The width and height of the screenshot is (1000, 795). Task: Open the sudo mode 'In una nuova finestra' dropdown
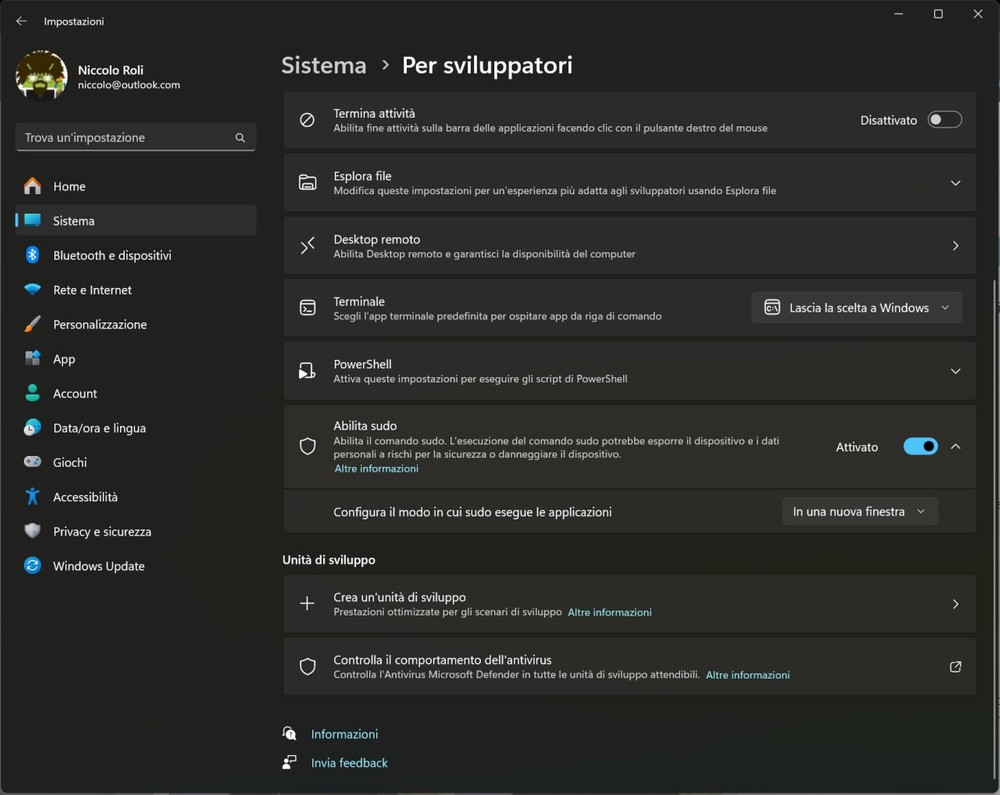point(859,512)
